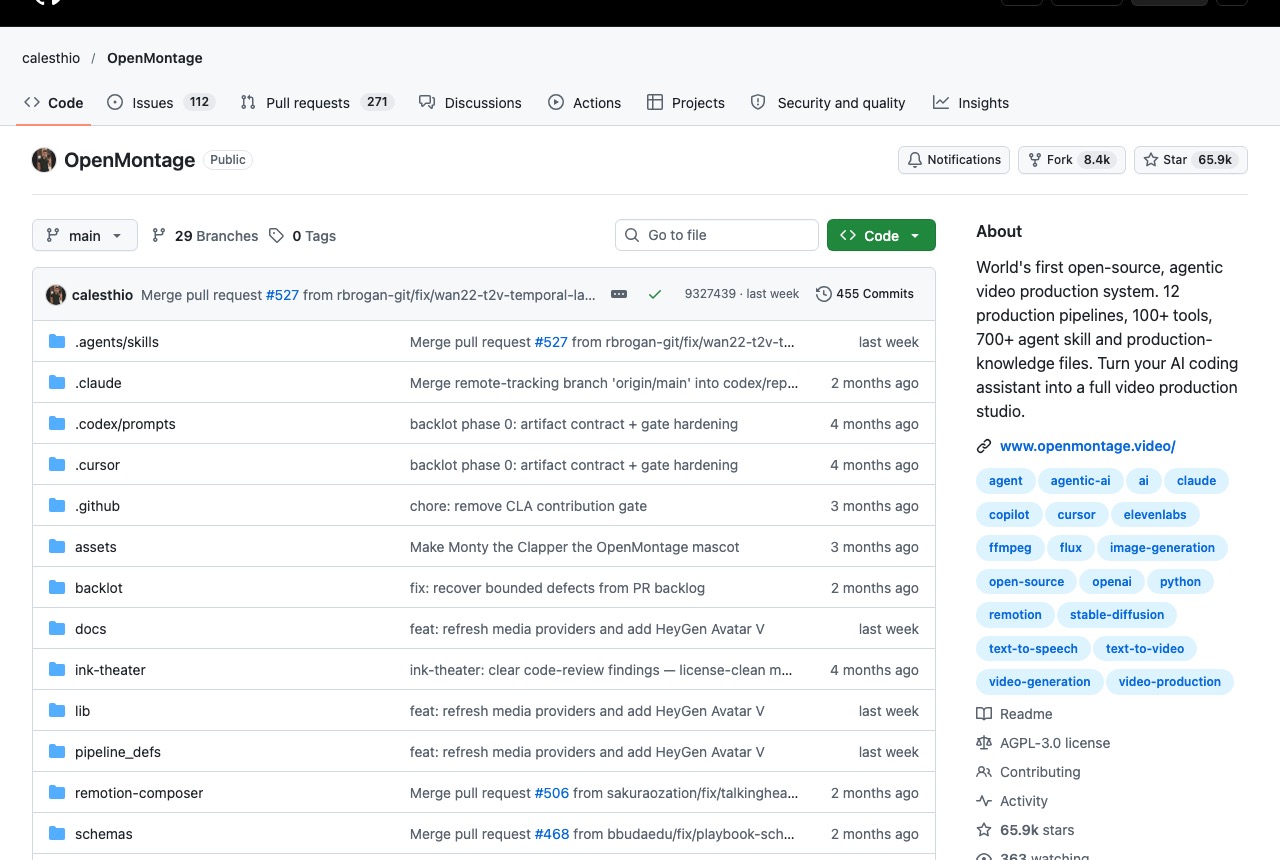Click the star icon beside 65.9k stars

click(x=984, y=830)
